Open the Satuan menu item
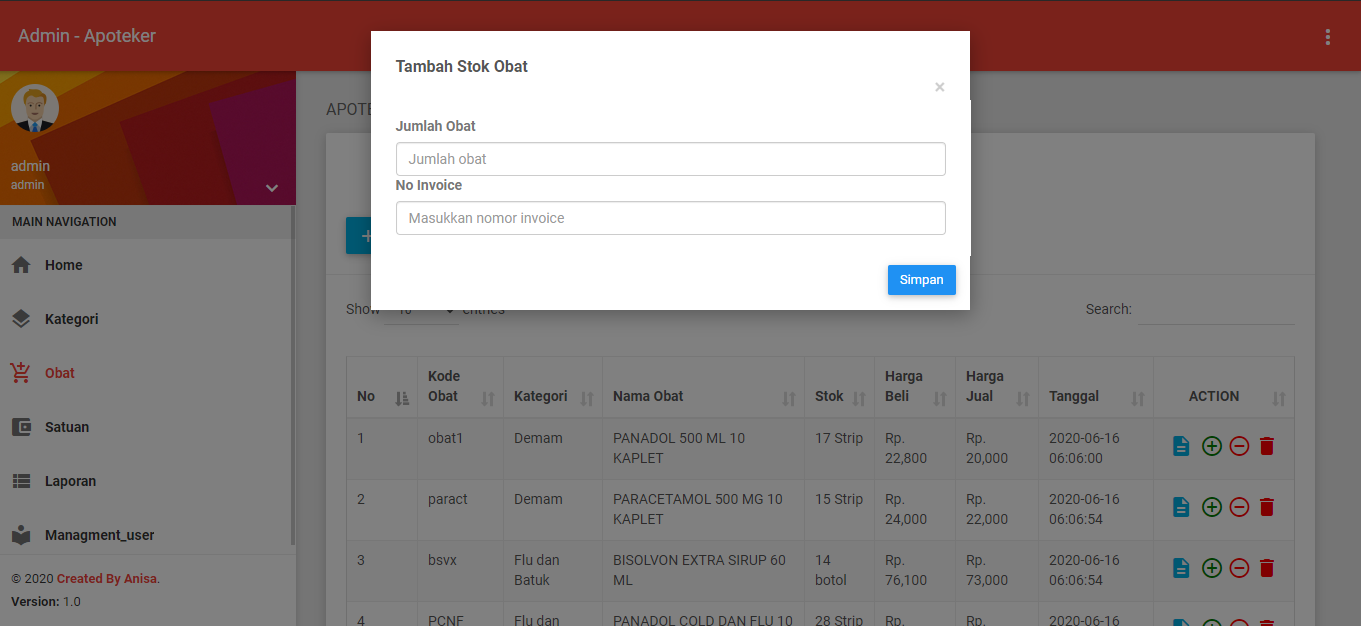 click(67, 427)
